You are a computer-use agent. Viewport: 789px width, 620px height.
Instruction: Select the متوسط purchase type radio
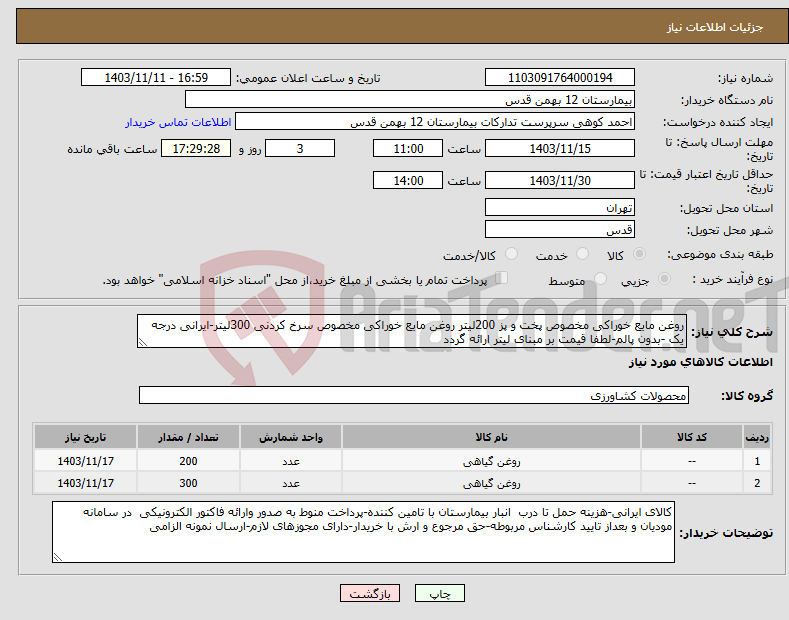click(600, 279)
